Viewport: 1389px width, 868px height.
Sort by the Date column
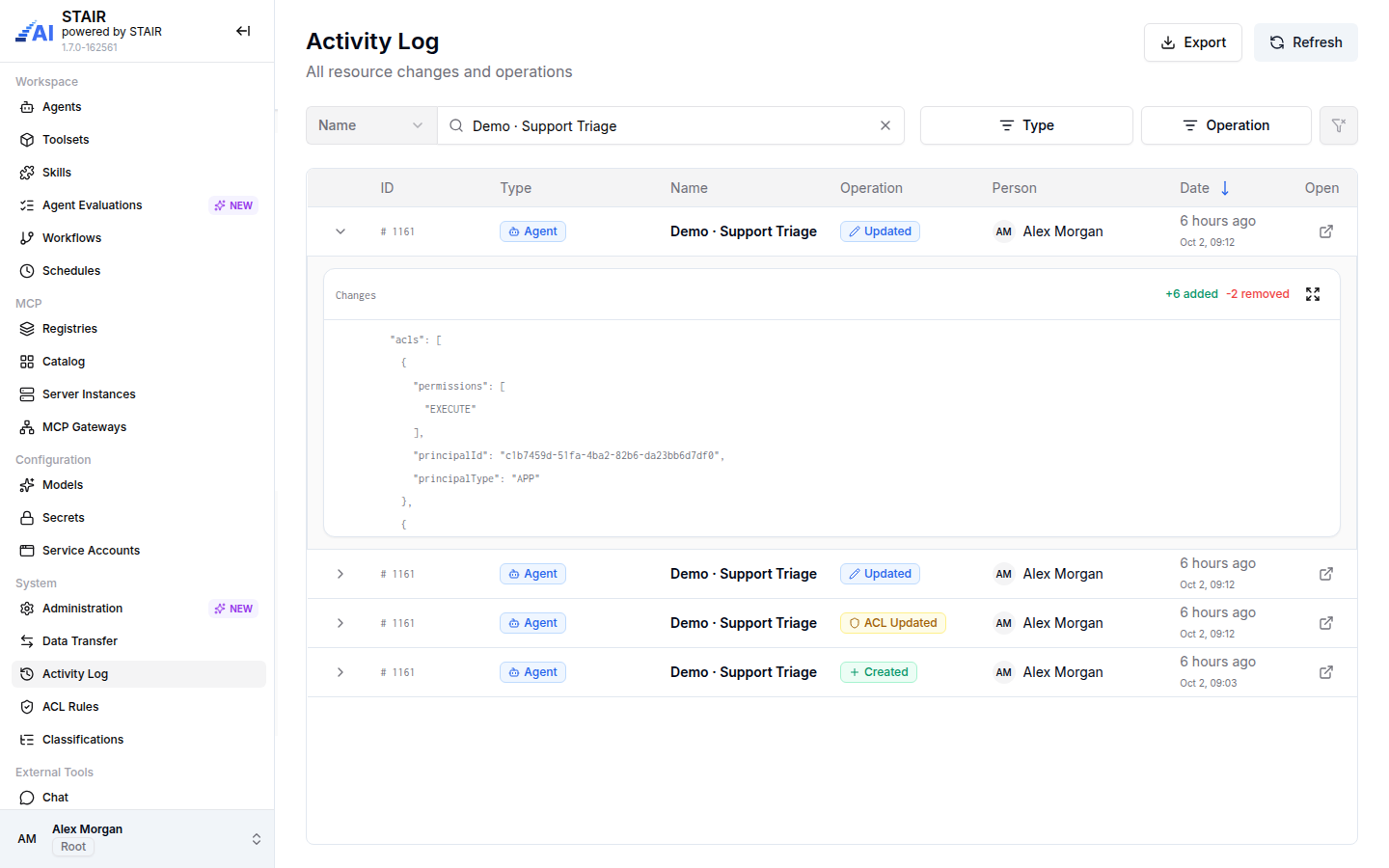pyautogui.click(x=1205, y=188)
